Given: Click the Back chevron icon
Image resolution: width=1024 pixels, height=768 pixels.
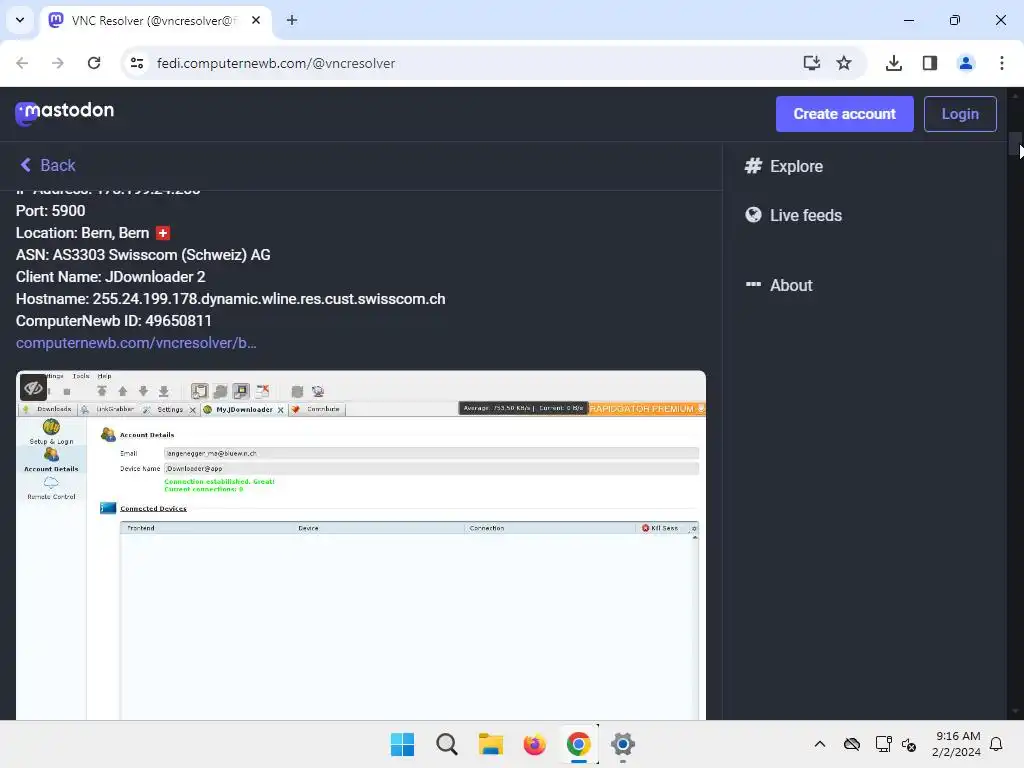Looking at the screenshot, I should 25,165.
